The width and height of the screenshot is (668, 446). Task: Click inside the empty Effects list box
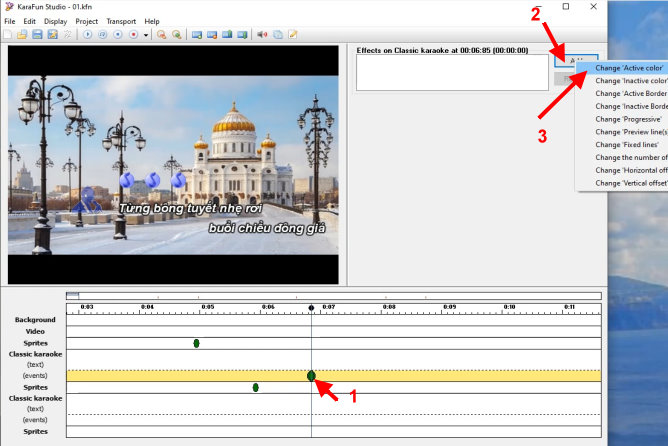tap(452, 73)
